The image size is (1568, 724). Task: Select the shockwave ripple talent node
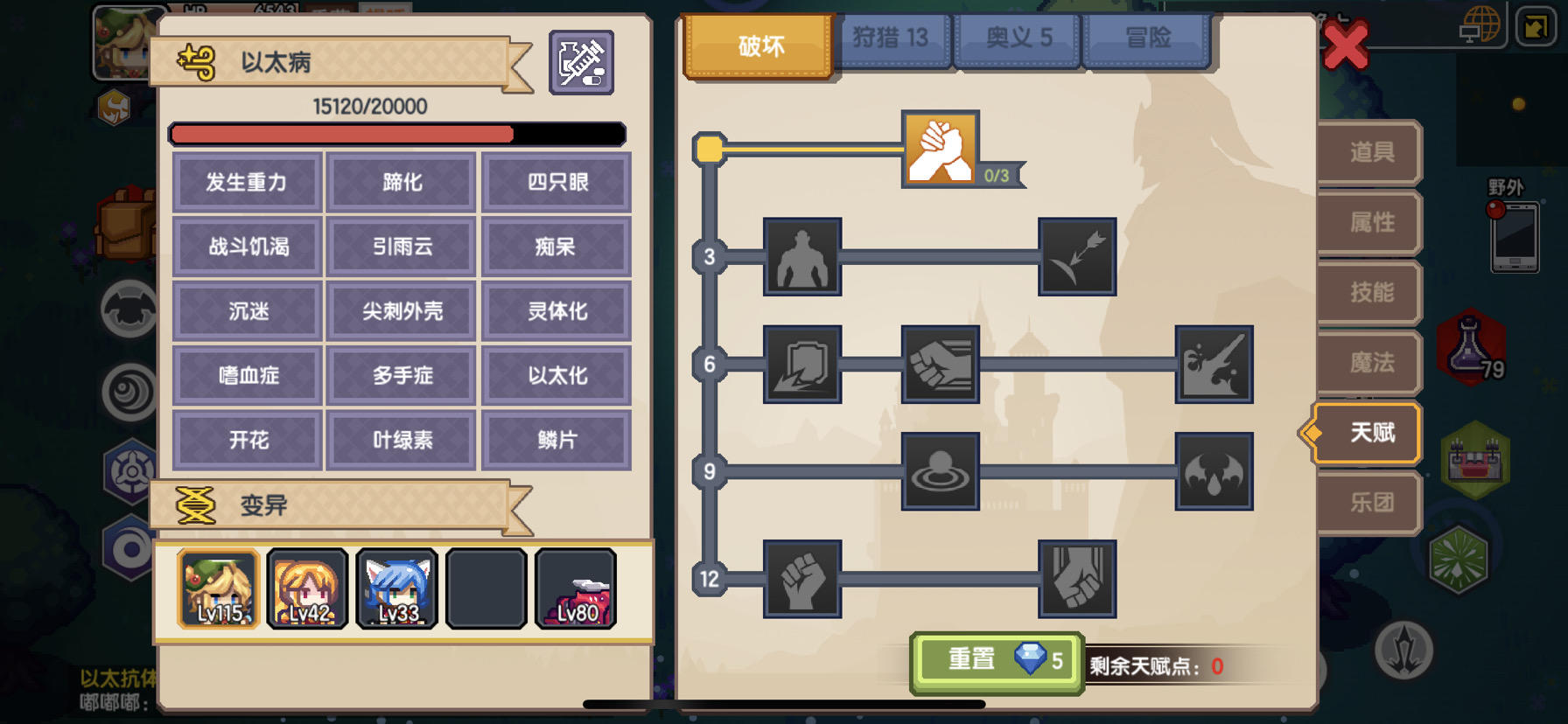[x=940, y=471]
